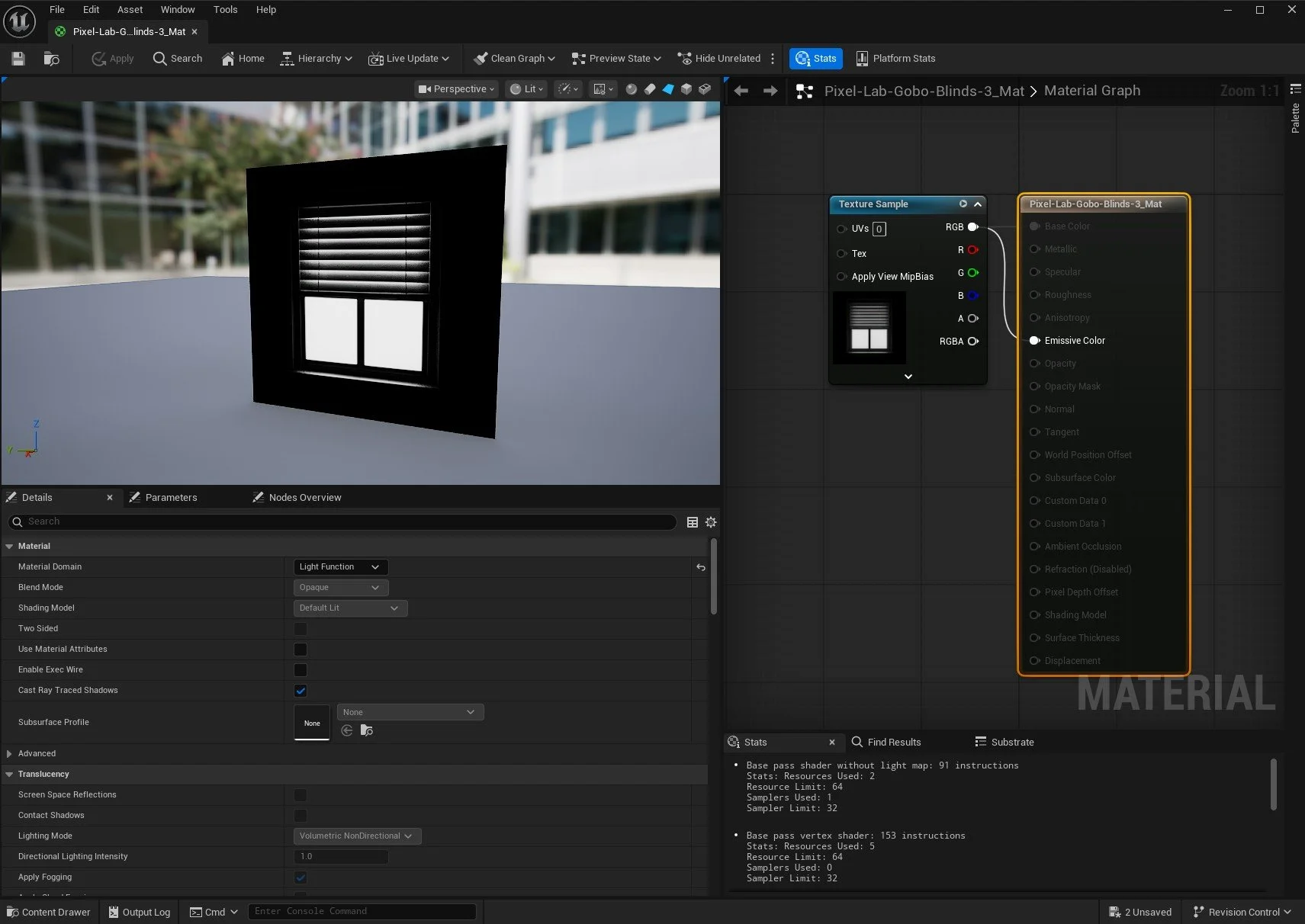Screen dimensions: 1305x924
Task: Enable the Two Sided checkbox
Action: 301,629
